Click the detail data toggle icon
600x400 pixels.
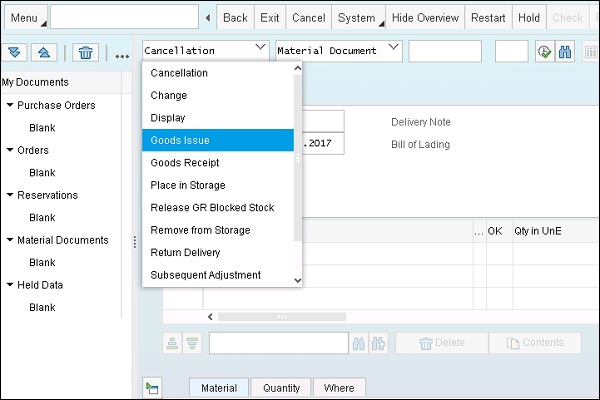pos(152,387)
